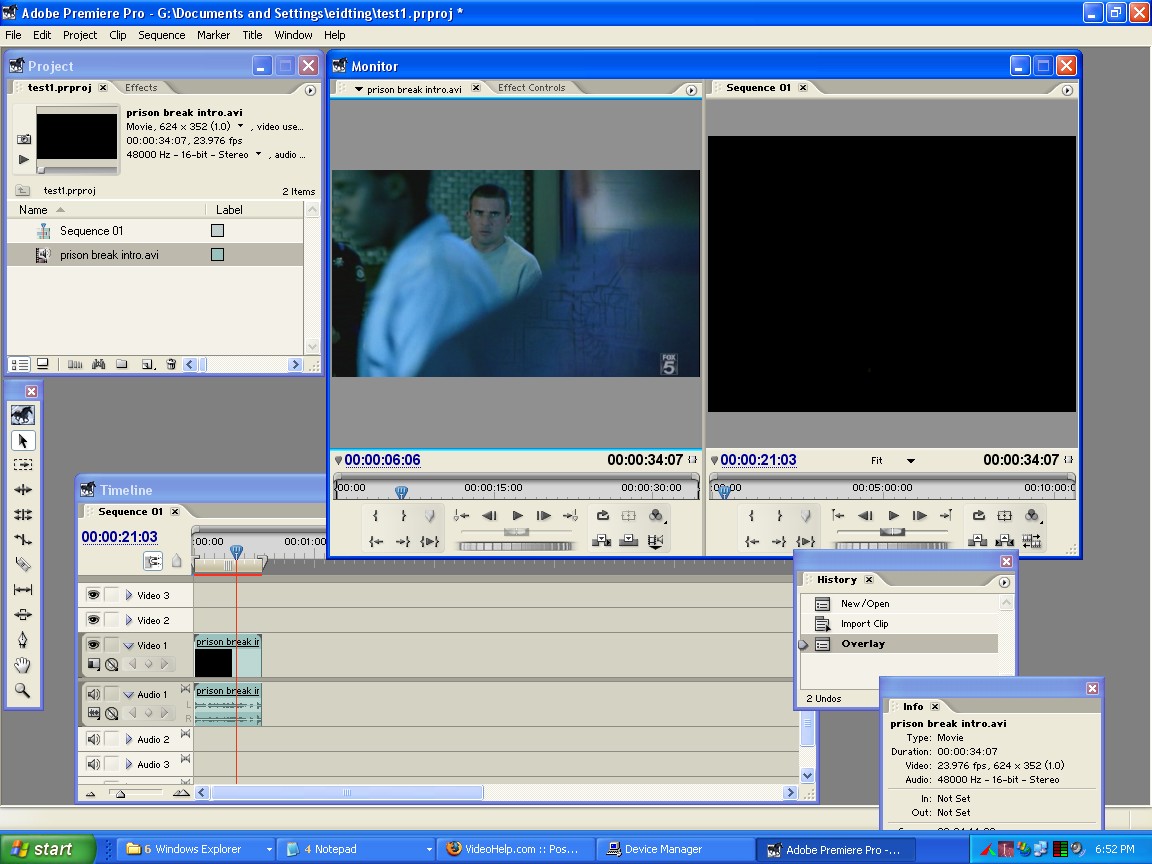Hide the Video 2 track output

click(x=93, y=619)
